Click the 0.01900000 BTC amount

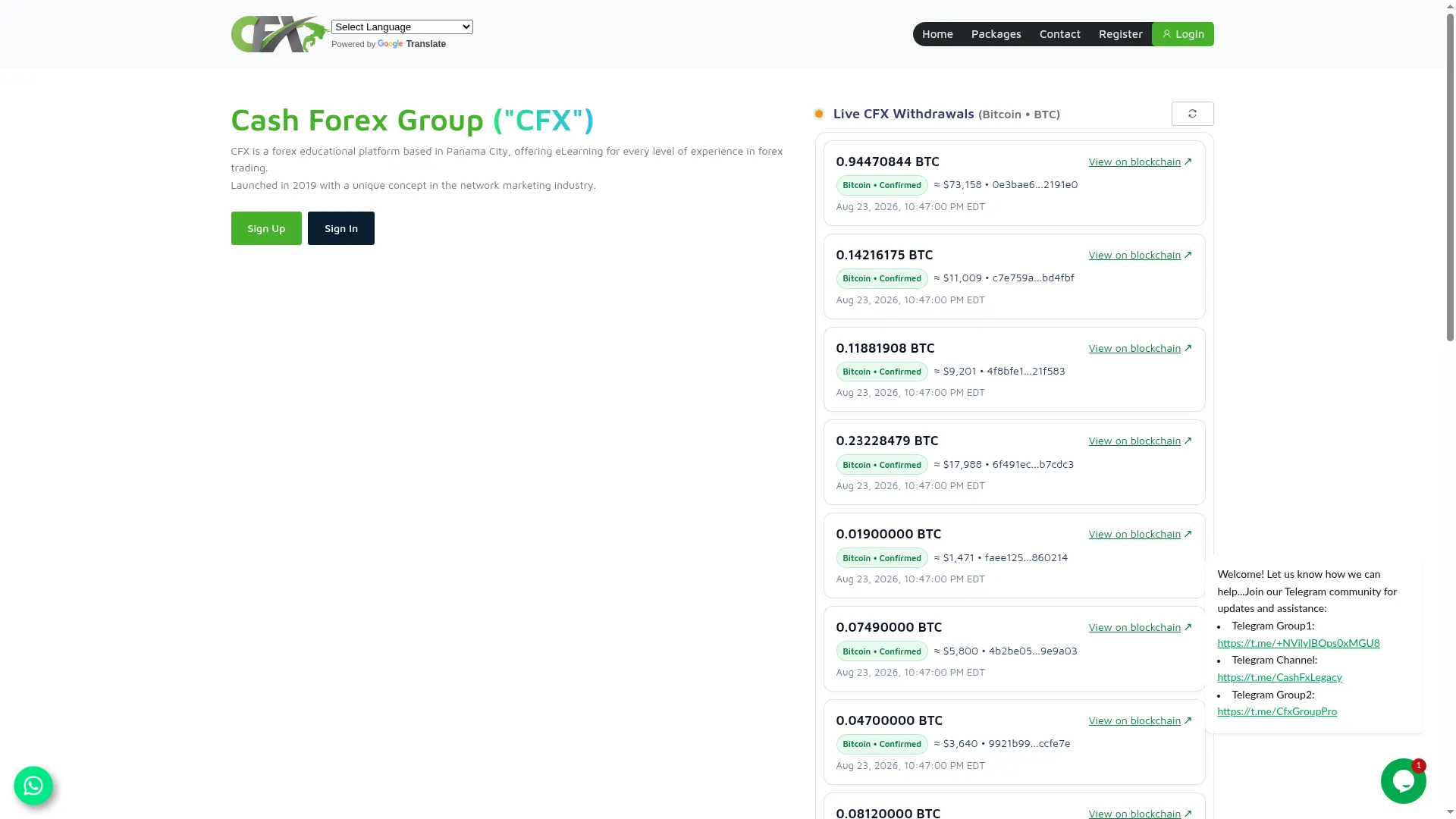click(x=888, y=534)
